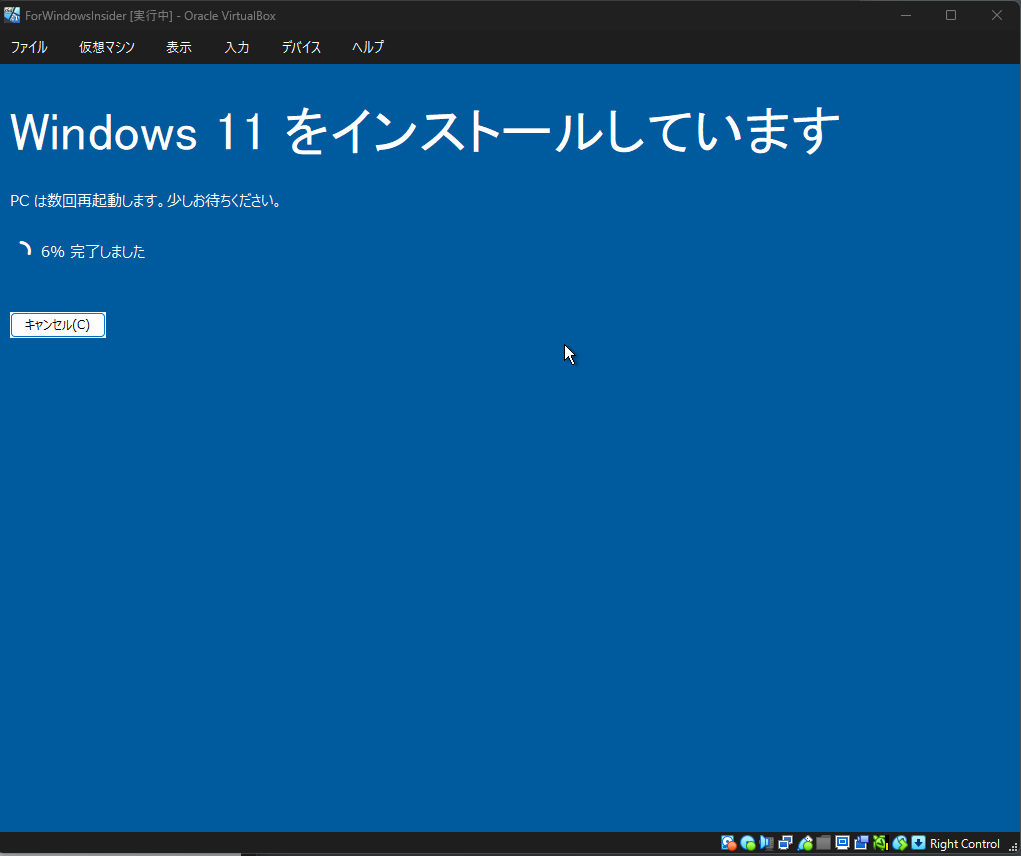Minimize the VirtualBox window
Viewport: 1021px width, 856px height.
click(906, 15)
